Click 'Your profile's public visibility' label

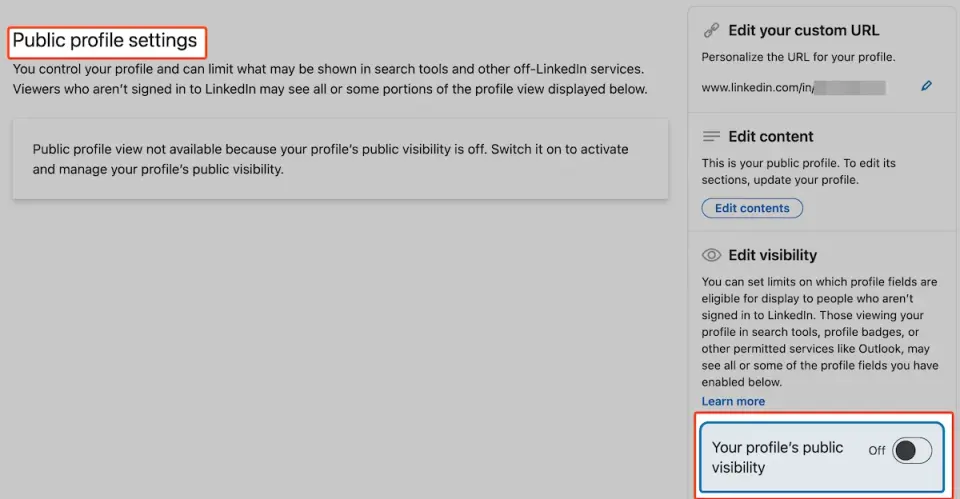coord(777,457)
